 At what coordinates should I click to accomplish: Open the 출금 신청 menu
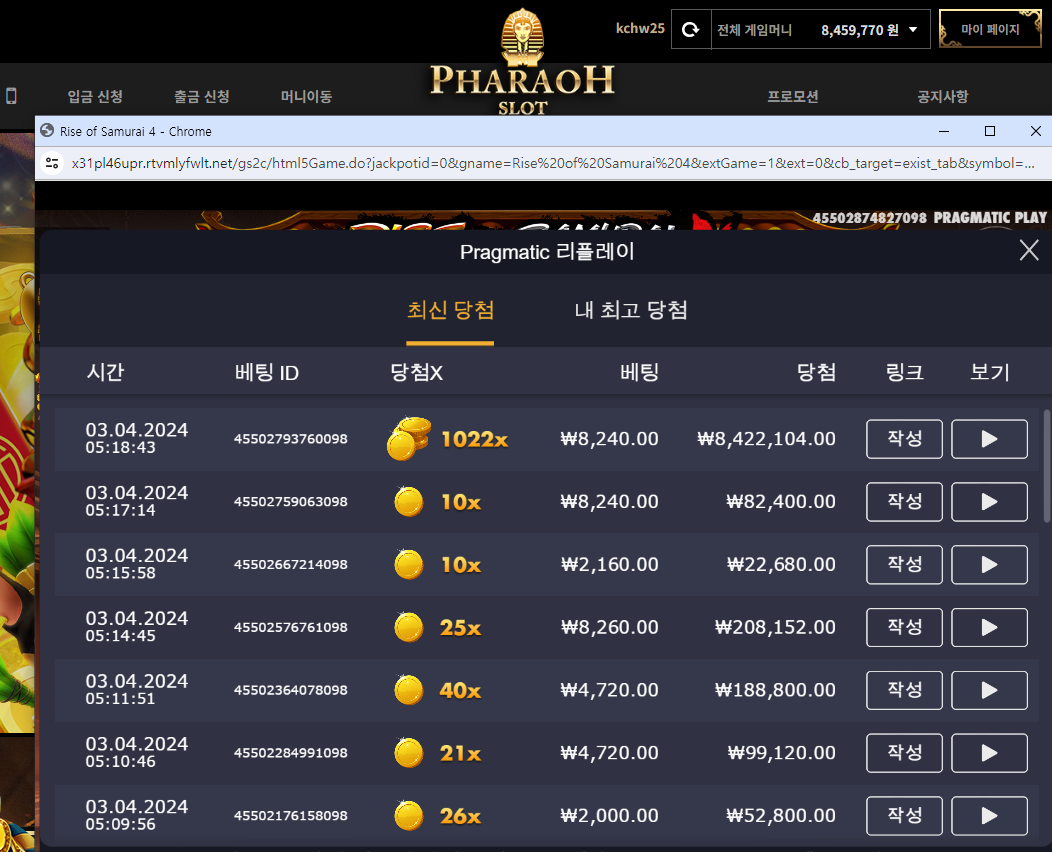click(202, 97)
